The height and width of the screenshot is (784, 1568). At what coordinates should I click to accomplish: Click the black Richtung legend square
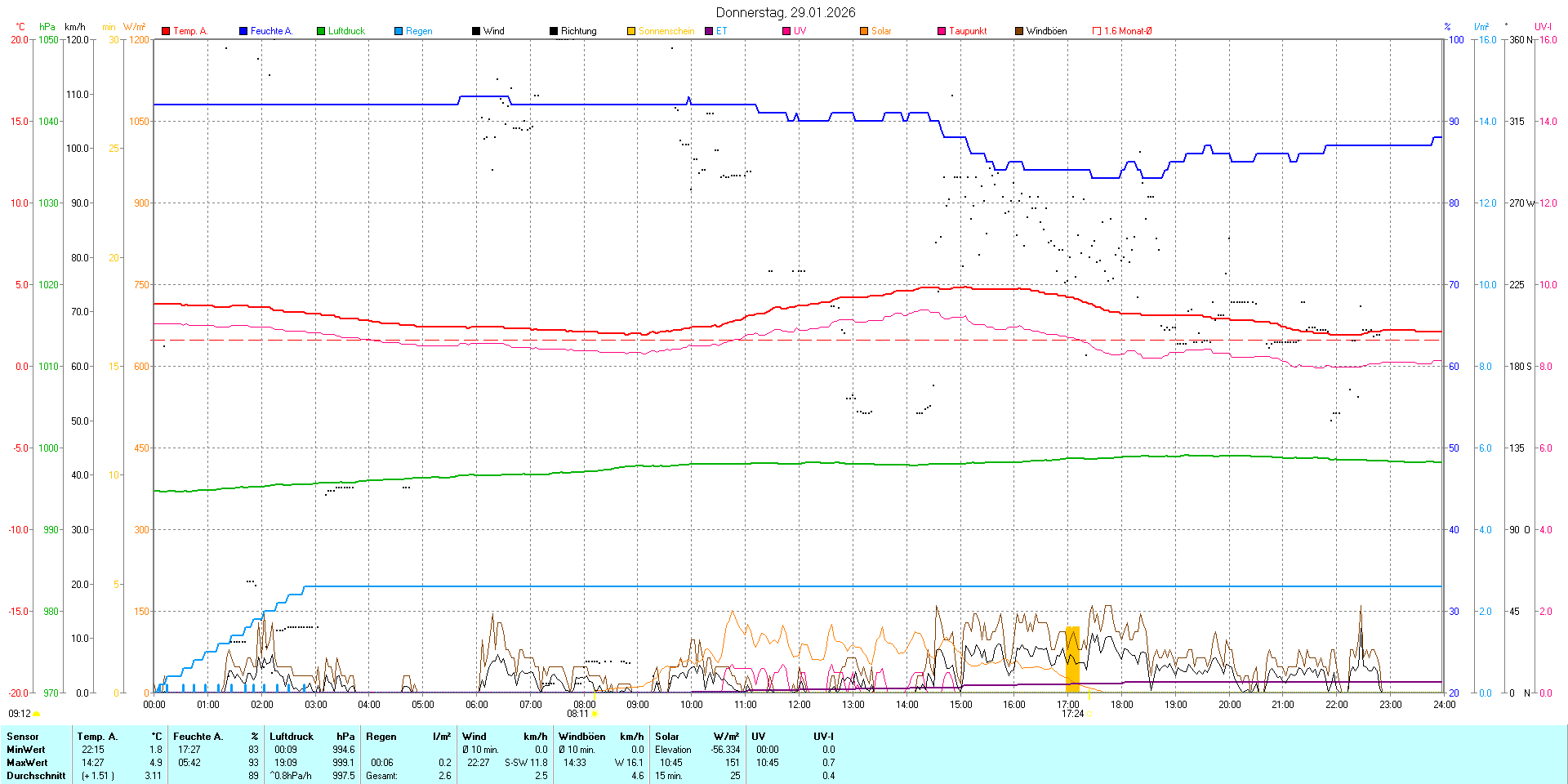click(x=554, y=31)
